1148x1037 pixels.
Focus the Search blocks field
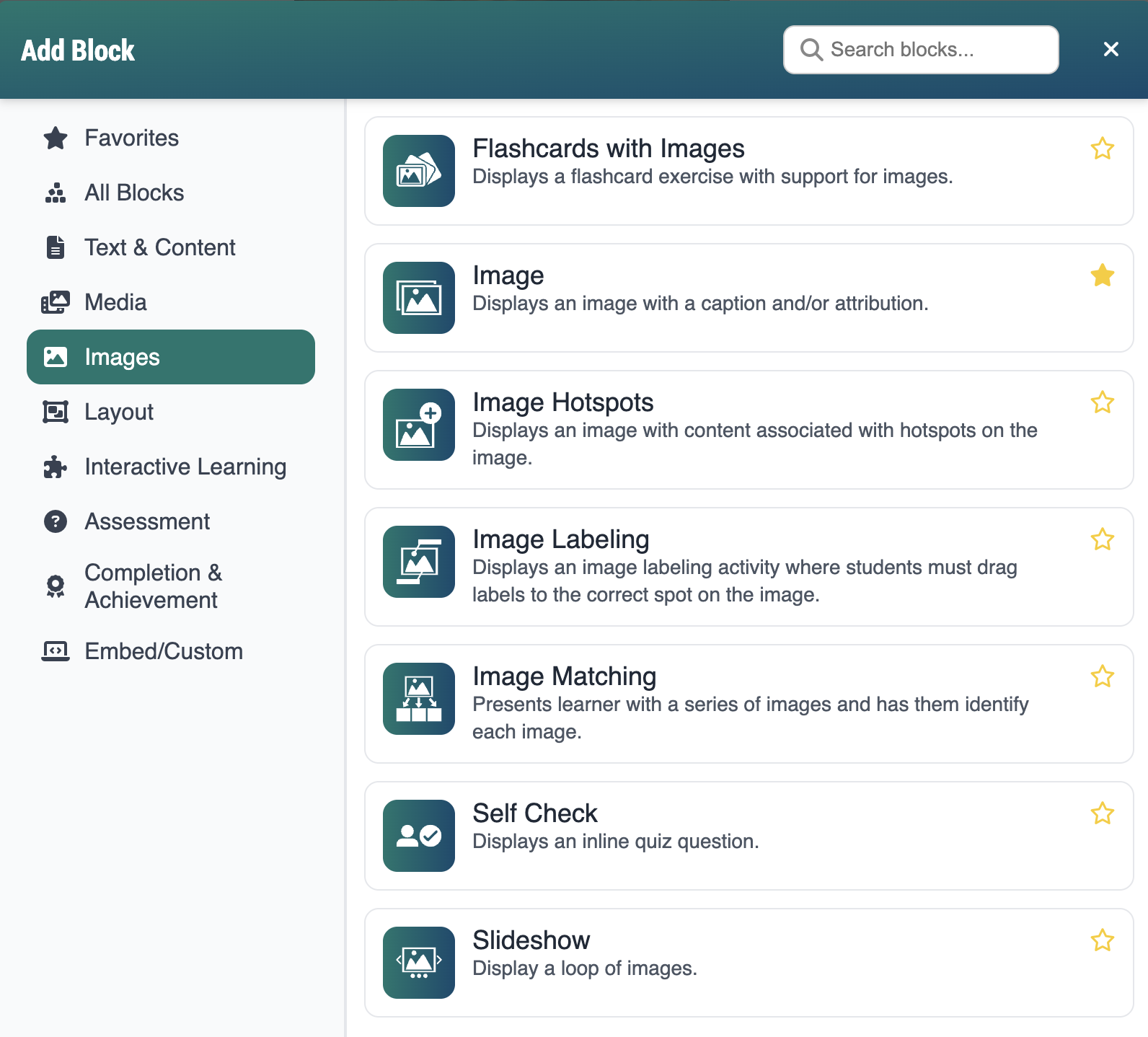[x=921, y=50]
